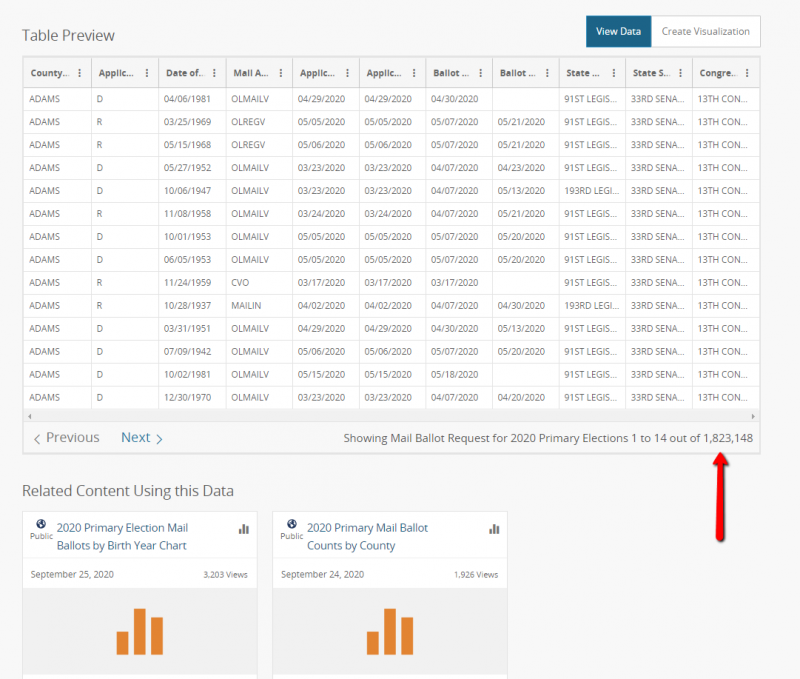This screenshot has height=679, width=800.
Task: Click the Create Visualization button
Action: coord(706,32)
